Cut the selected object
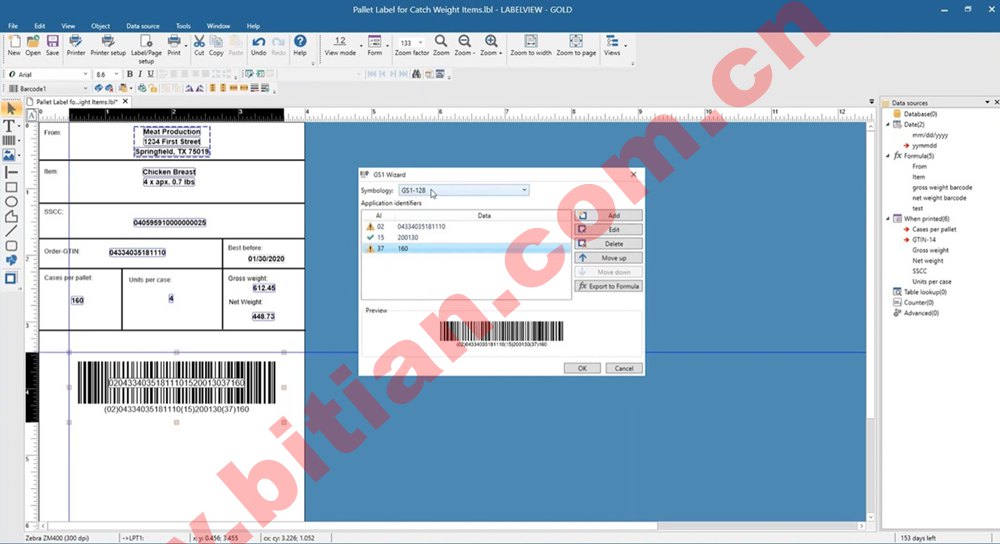The height and width of the screenshot is (544, 1000). click(199, 46)
